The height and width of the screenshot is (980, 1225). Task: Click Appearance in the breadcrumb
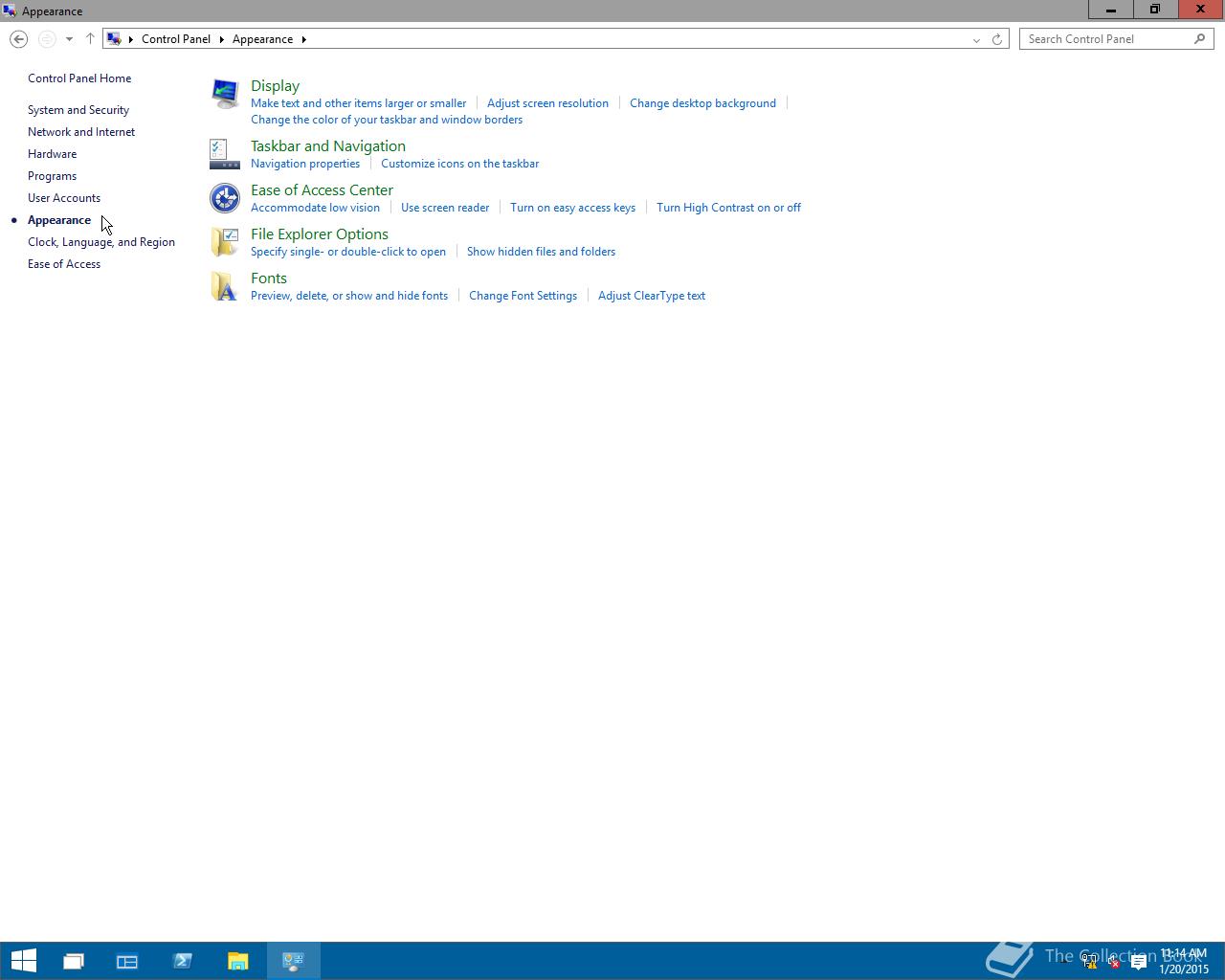[262, 39]
